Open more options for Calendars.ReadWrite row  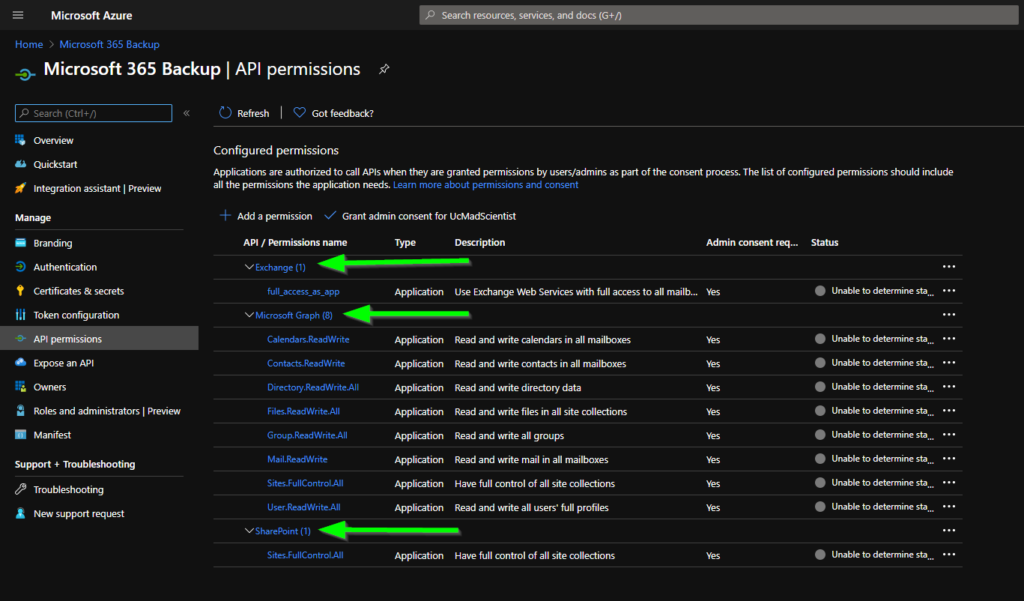[949, 339]
